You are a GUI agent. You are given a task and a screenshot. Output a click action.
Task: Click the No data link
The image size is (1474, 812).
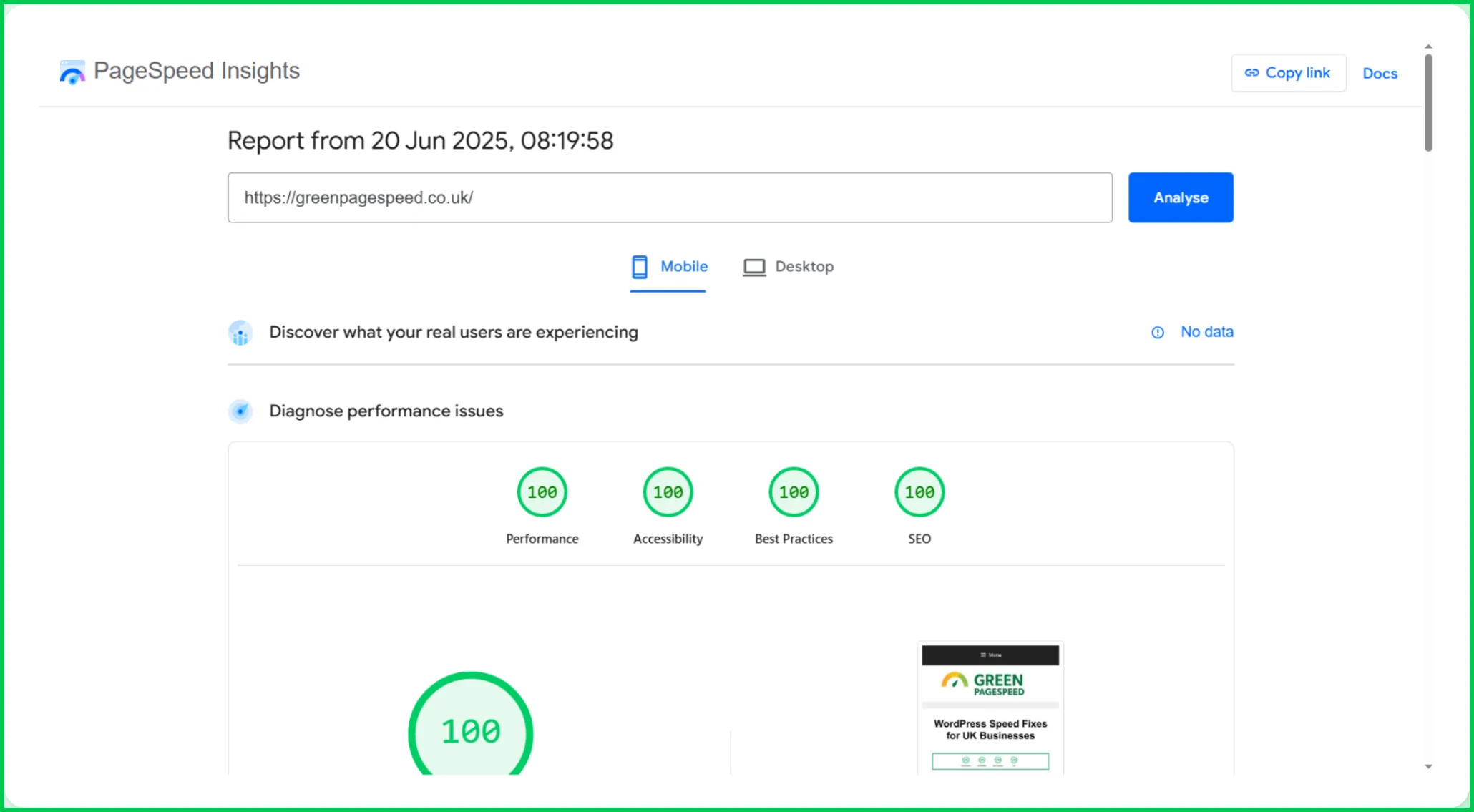(1206, 332)
